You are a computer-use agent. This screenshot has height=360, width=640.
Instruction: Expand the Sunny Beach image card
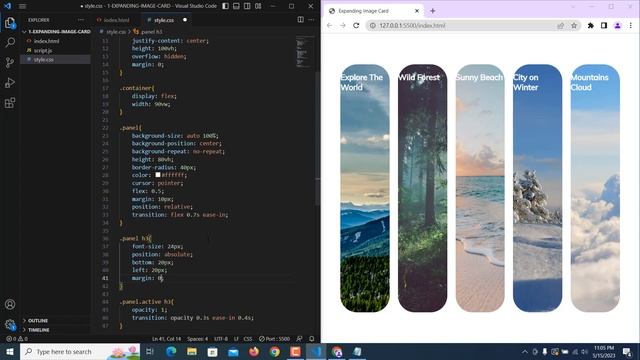(x=480, y=188)
